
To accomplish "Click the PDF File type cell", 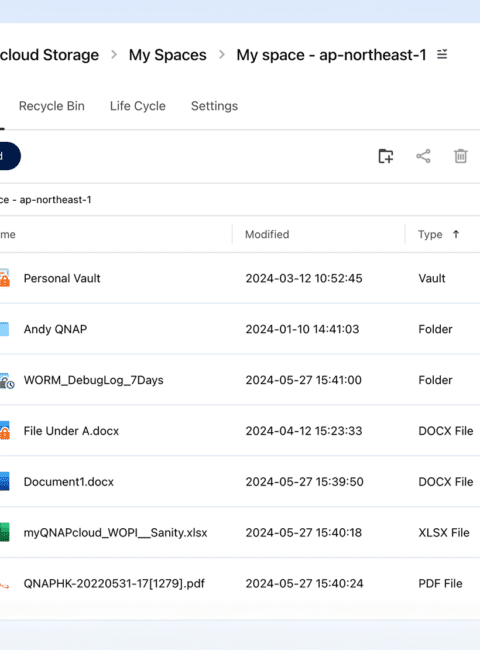I will pyautogui.click(x=440, y=584).
